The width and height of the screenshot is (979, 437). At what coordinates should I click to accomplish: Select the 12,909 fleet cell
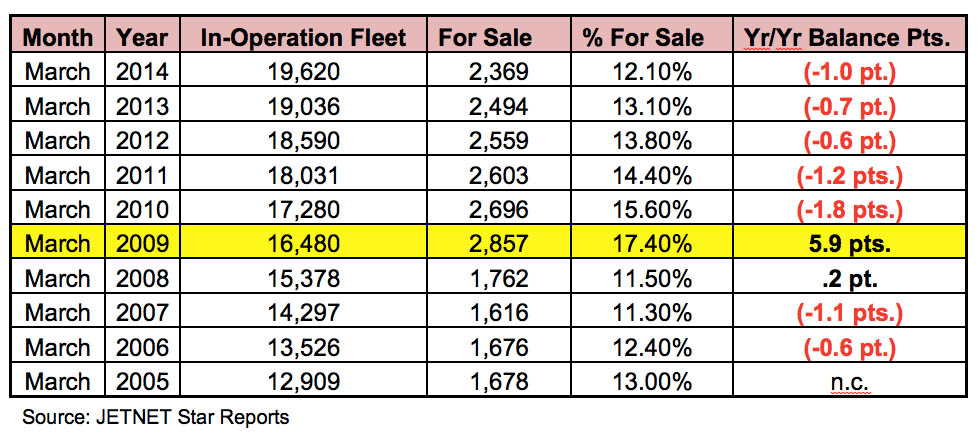coord(303,381)
